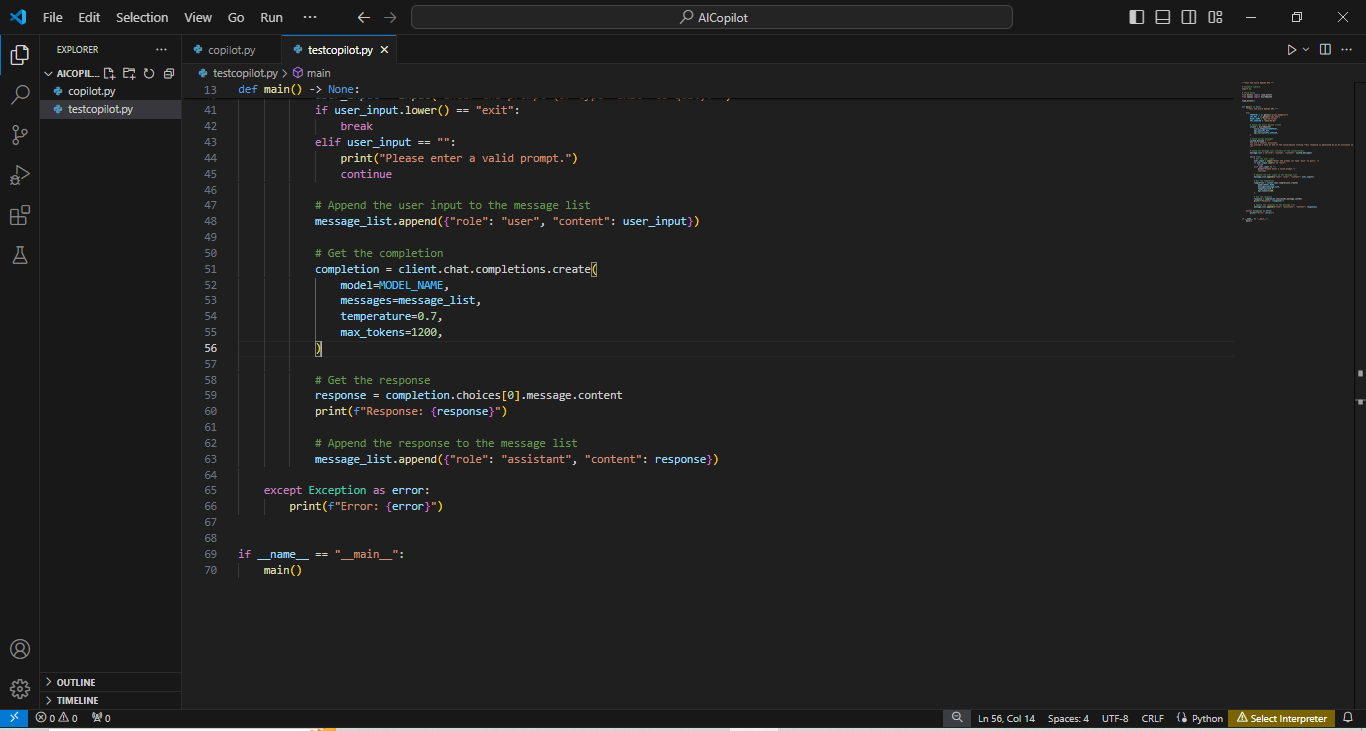
Task: Click the Python language mode indicator
Action: pyautogui.click(x=1200, y=718)
